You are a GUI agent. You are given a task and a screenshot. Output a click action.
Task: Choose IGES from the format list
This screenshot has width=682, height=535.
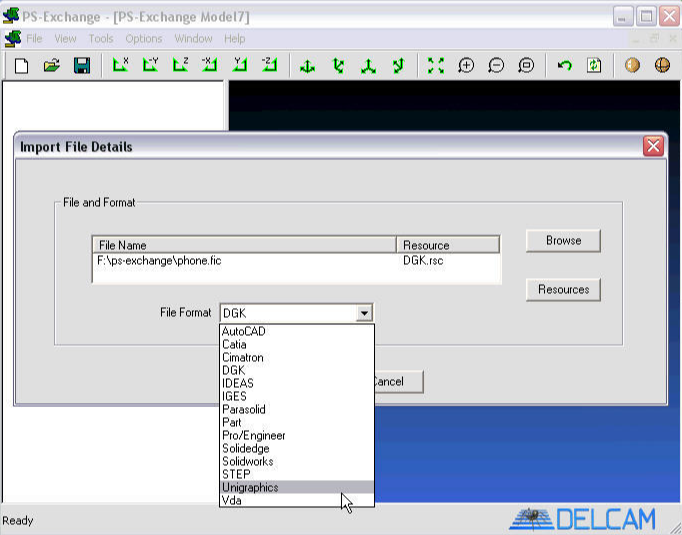tap(297, 397)
